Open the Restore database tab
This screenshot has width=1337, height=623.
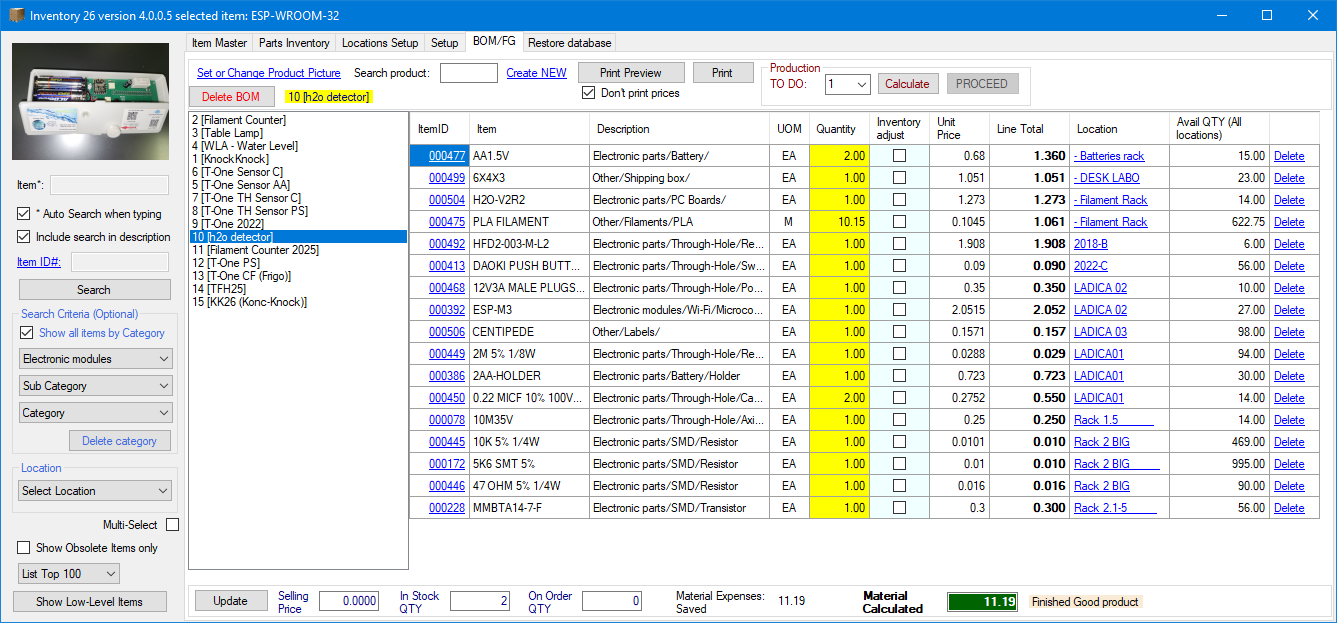click(x=569, y=43)
